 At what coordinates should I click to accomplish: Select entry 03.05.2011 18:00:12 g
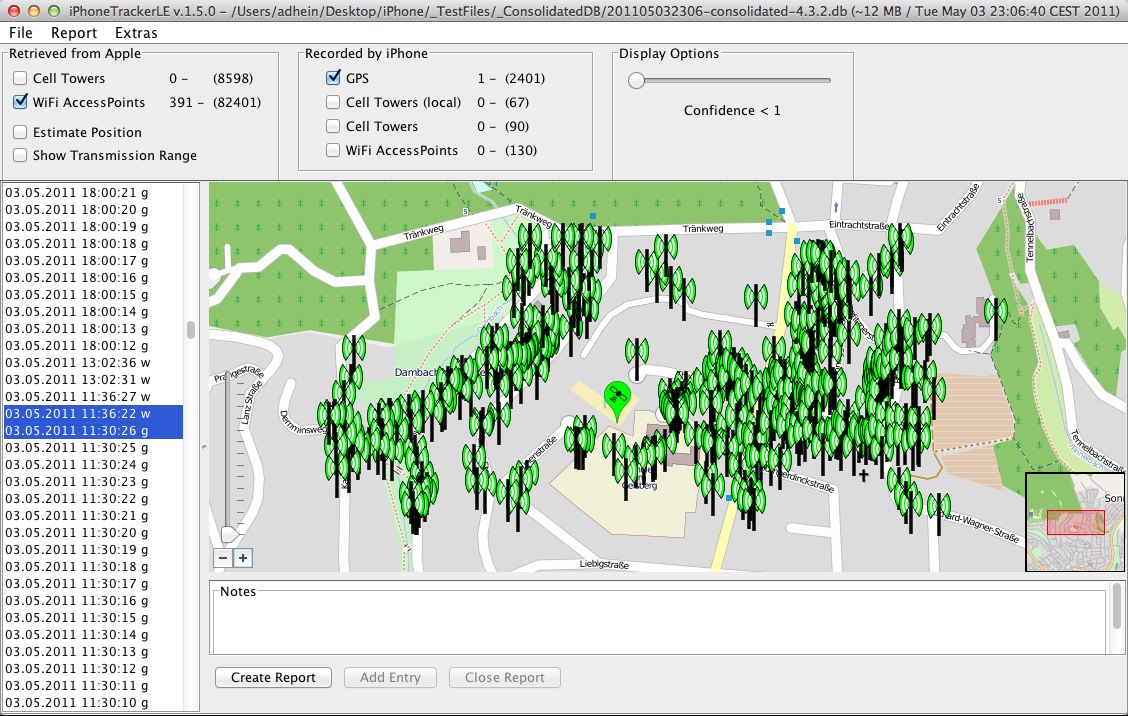94,345
